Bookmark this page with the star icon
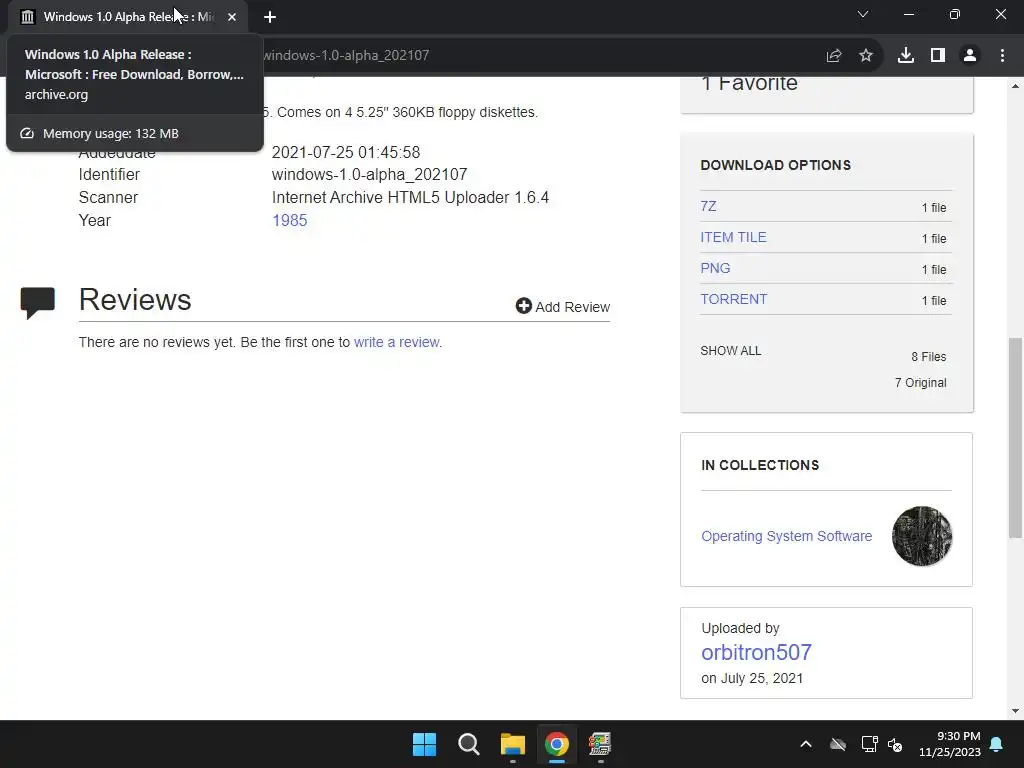The width and height of the screenshot is (1024, 768). click(866, 56)
